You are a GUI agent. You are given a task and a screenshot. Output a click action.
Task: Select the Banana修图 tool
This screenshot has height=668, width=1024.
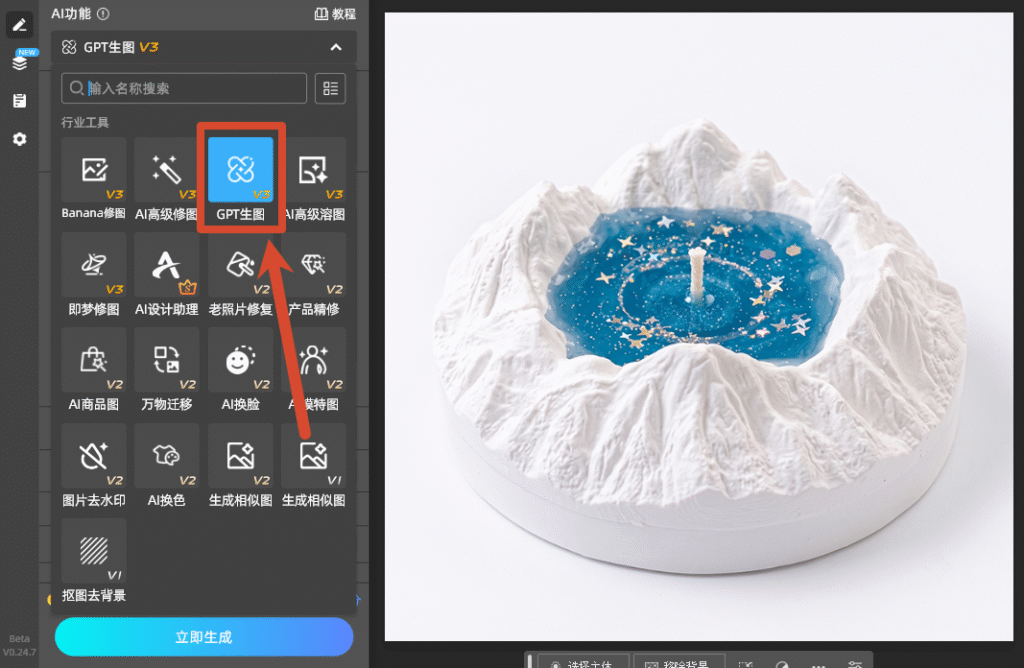(93, 179)
